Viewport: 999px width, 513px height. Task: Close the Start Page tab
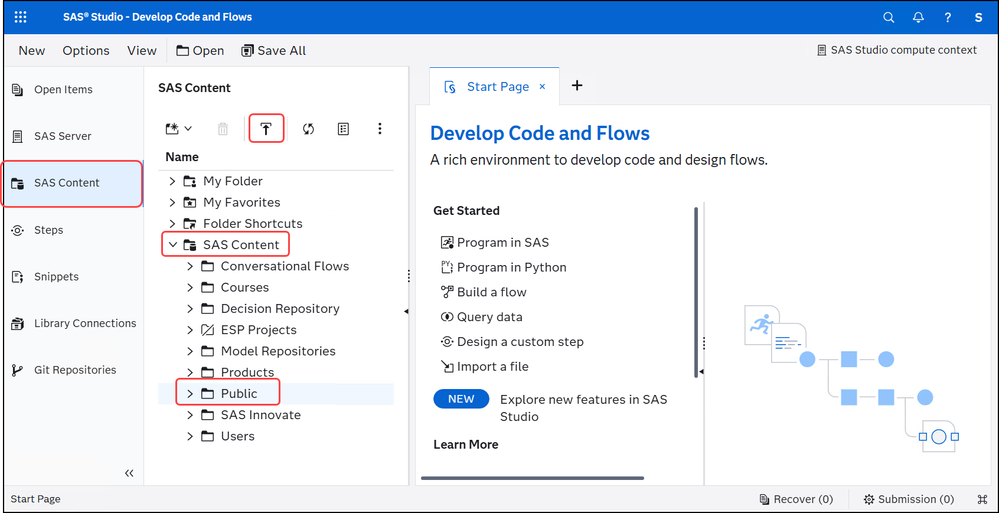coord(542,86)
